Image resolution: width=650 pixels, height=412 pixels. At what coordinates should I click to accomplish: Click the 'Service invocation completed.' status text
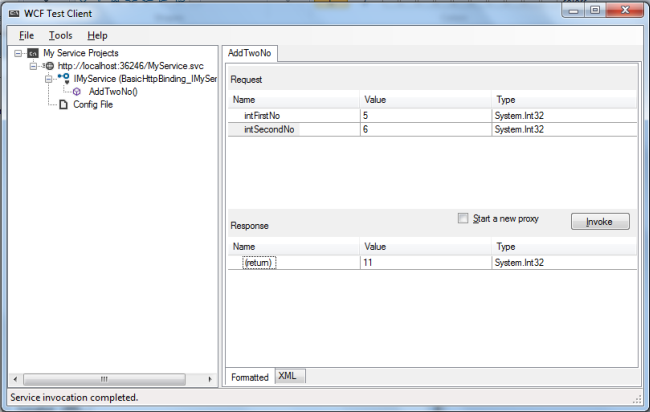[x=74, y=397]
